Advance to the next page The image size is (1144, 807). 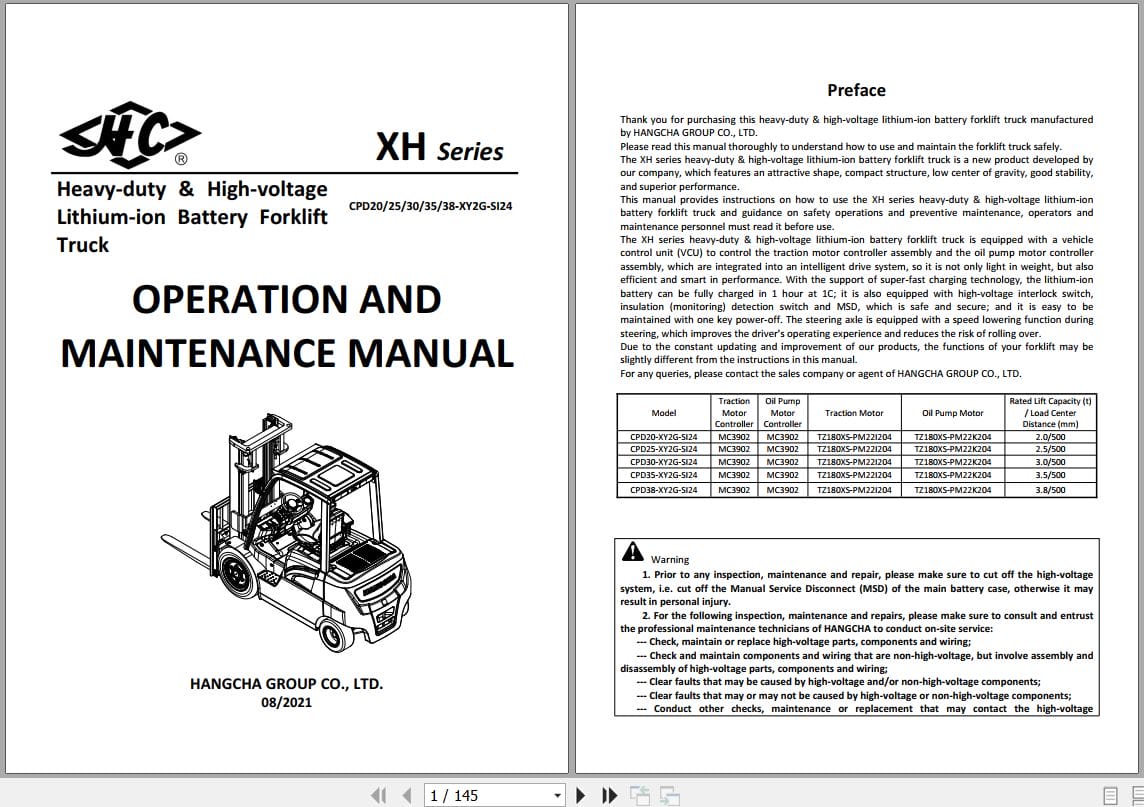click(x=582, y=794)
